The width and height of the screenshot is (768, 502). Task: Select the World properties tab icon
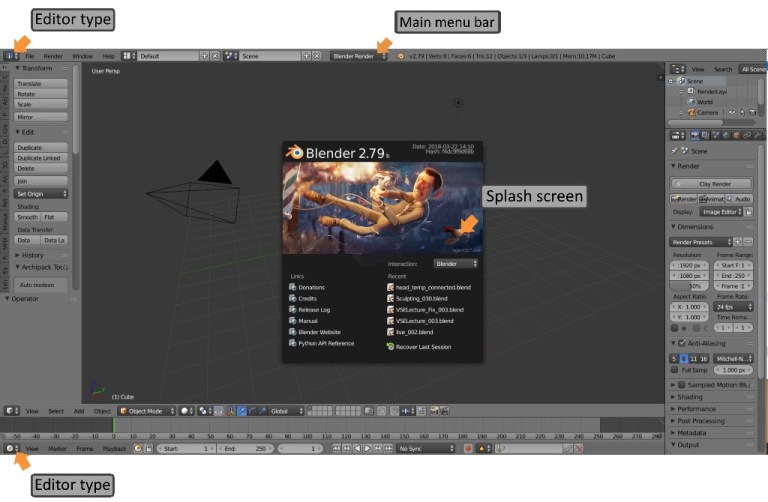725,135
